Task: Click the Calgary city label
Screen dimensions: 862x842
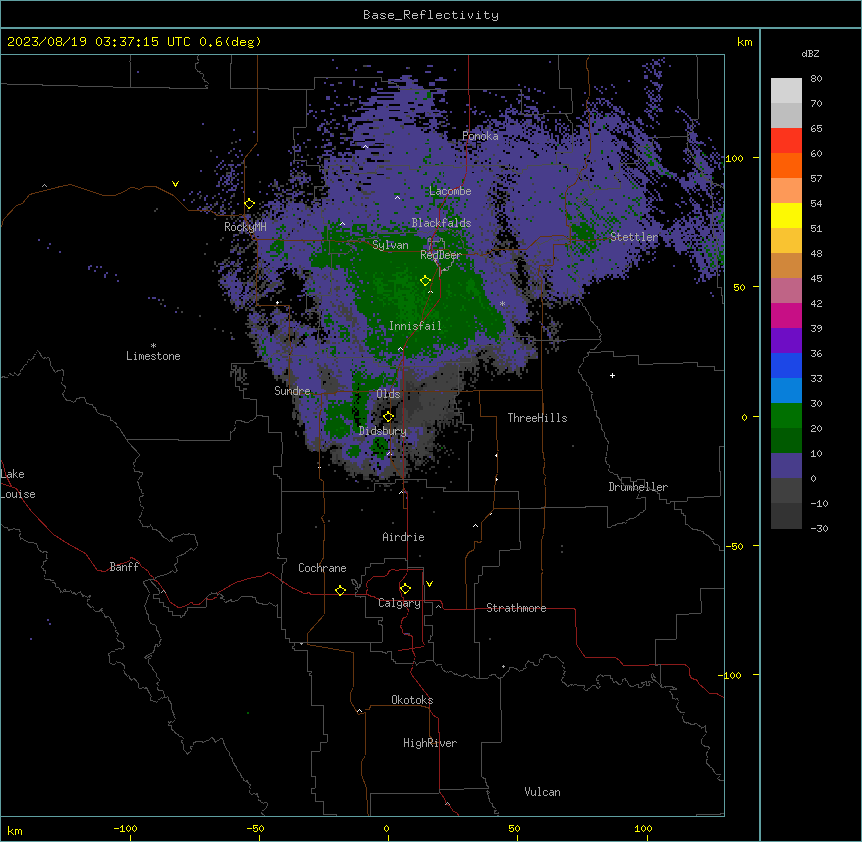Action: 400,603
